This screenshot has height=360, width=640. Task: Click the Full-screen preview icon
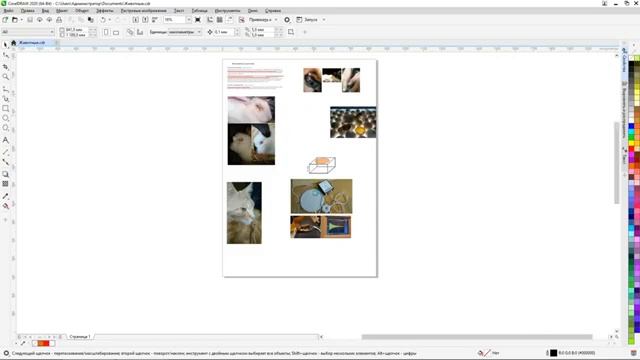point(198,20)
